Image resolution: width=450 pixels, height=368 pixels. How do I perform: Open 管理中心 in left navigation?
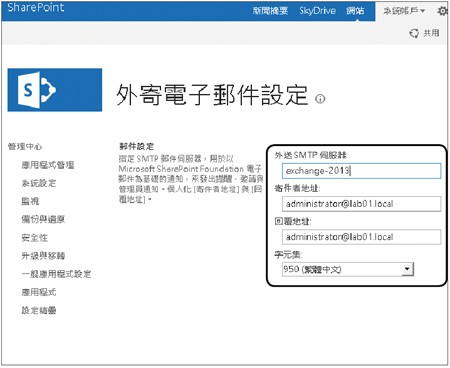pyautogui.click(x=25, y=146)
